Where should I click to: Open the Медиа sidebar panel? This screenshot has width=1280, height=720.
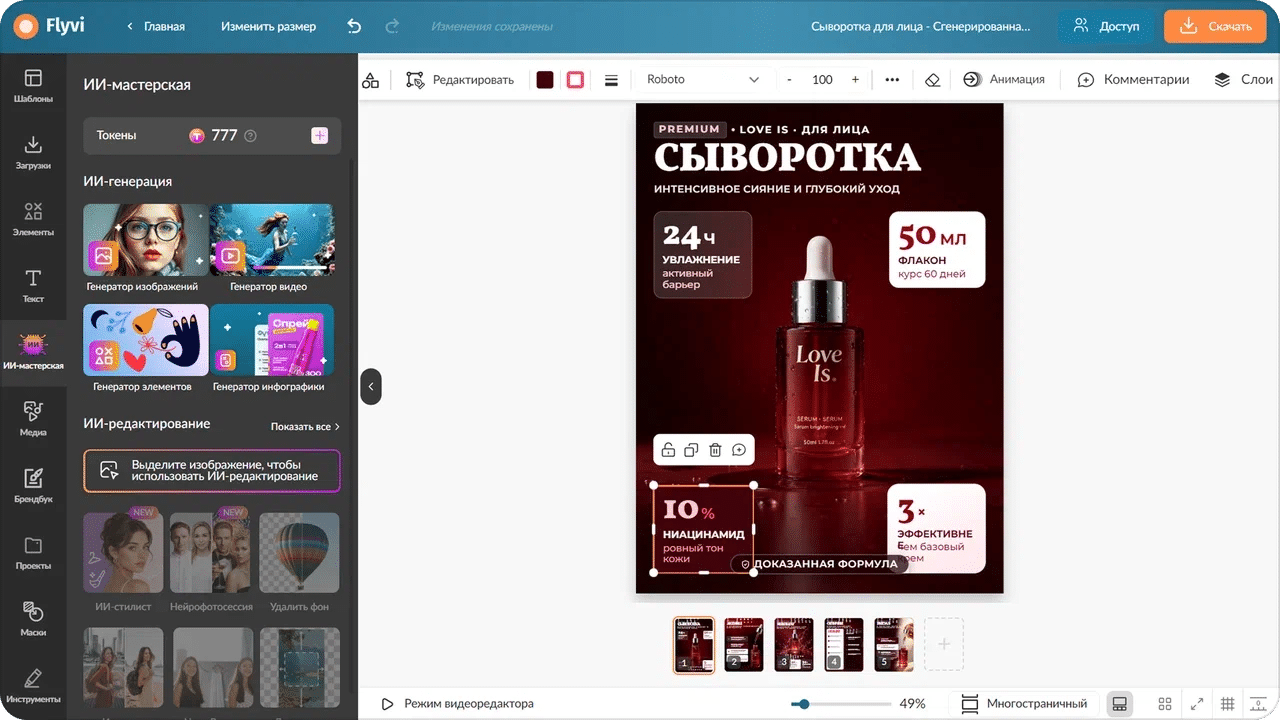(x=33, y=419)
